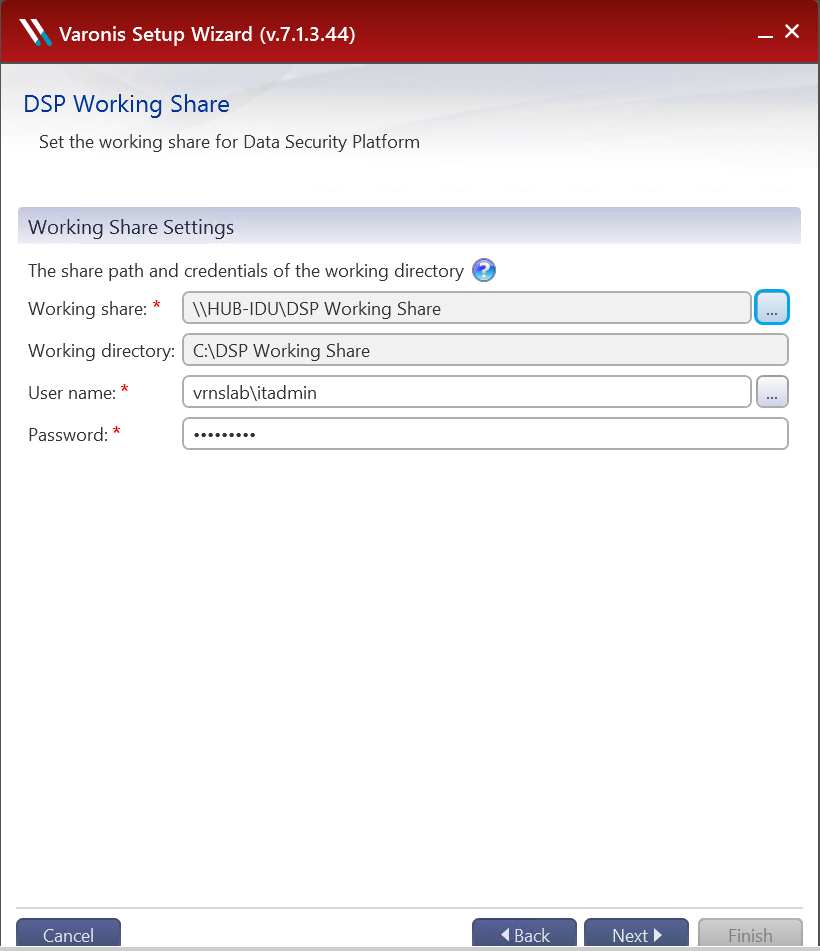Screen dimensions: 820x951
Task: Click the 'Set the working share' subtitle text
Action: (x=229, y=142)
